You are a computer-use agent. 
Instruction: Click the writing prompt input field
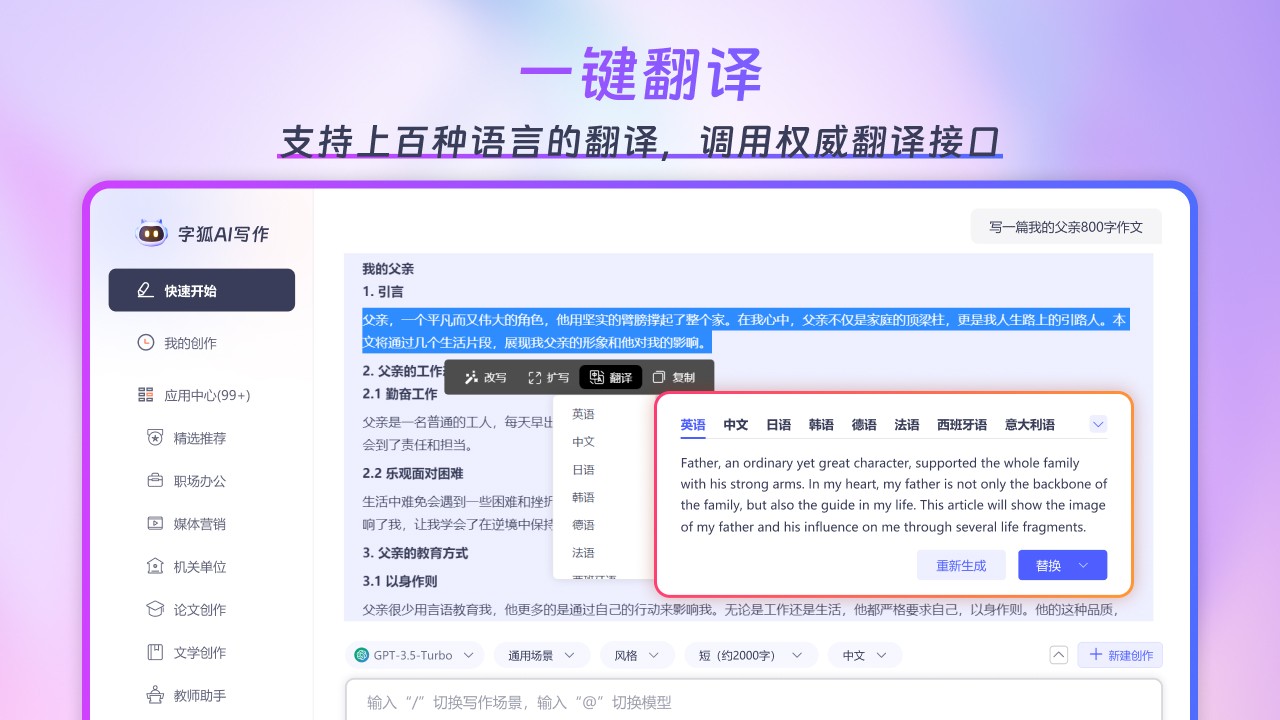tap(752, 702)
